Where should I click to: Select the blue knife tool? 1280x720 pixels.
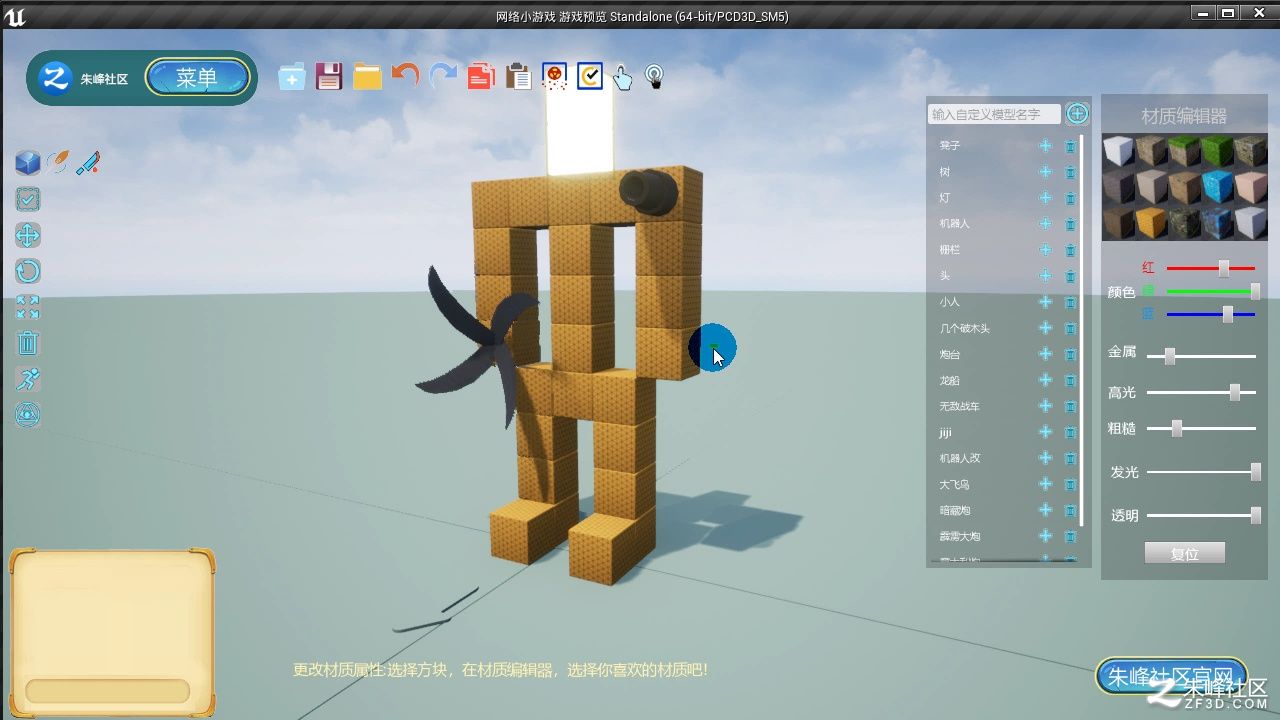(88, 162)
